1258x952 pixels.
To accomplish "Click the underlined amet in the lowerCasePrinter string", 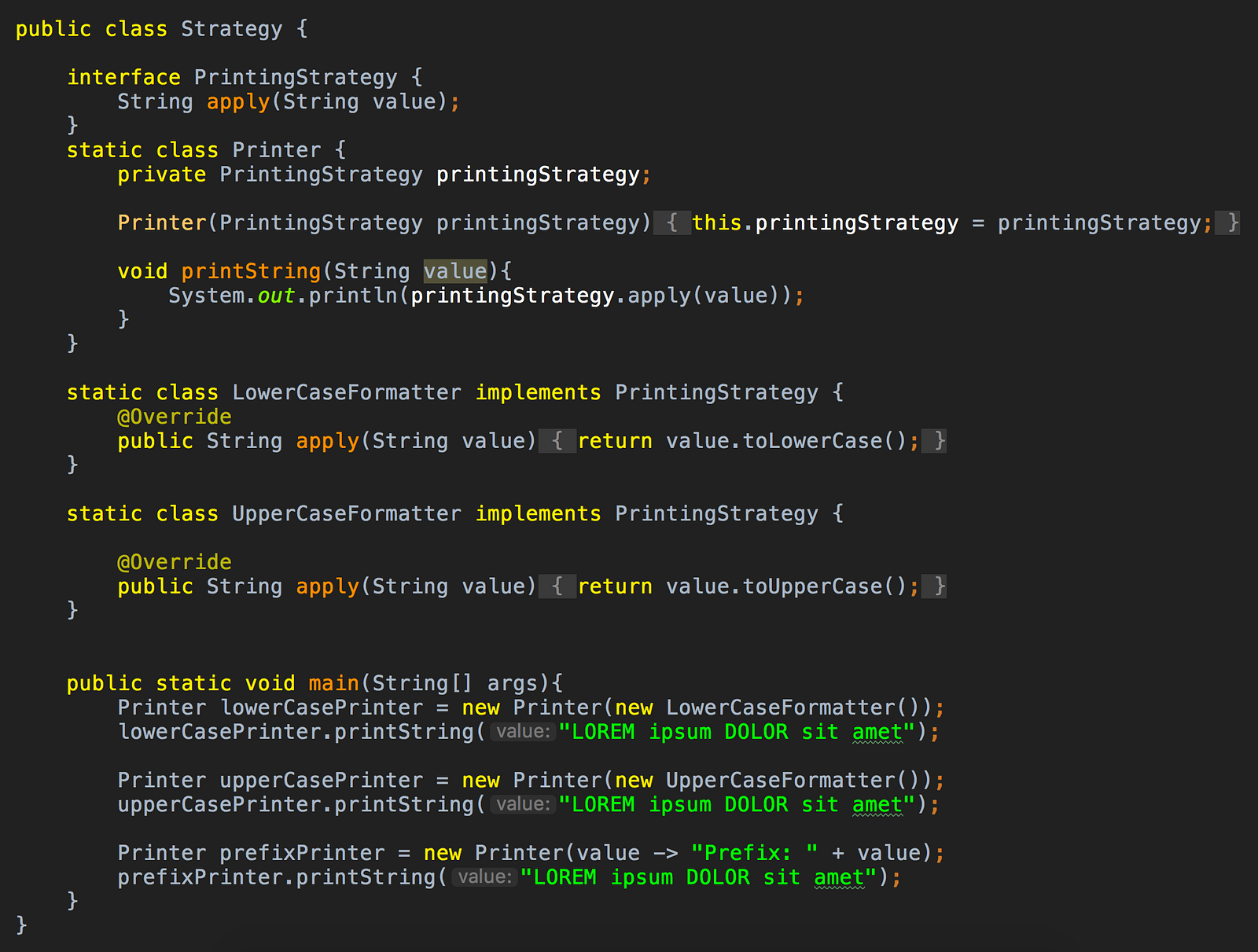I will pos(877,732).
